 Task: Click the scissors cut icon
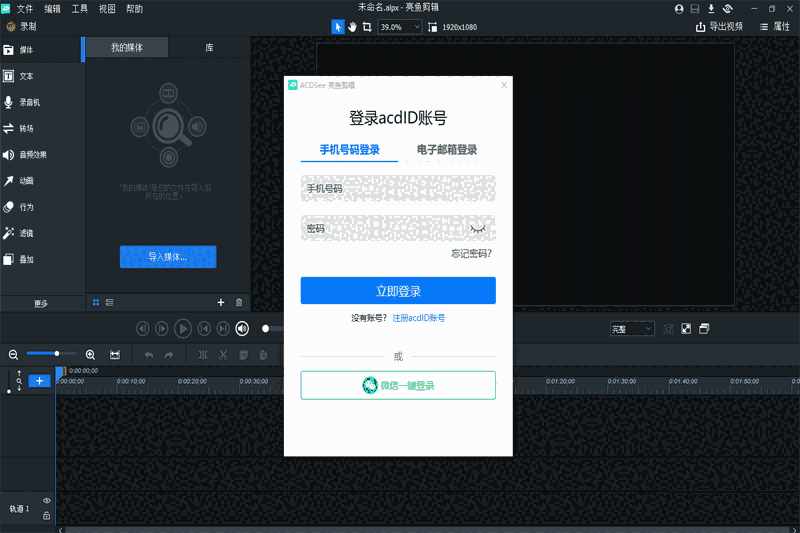pos(223,355)
